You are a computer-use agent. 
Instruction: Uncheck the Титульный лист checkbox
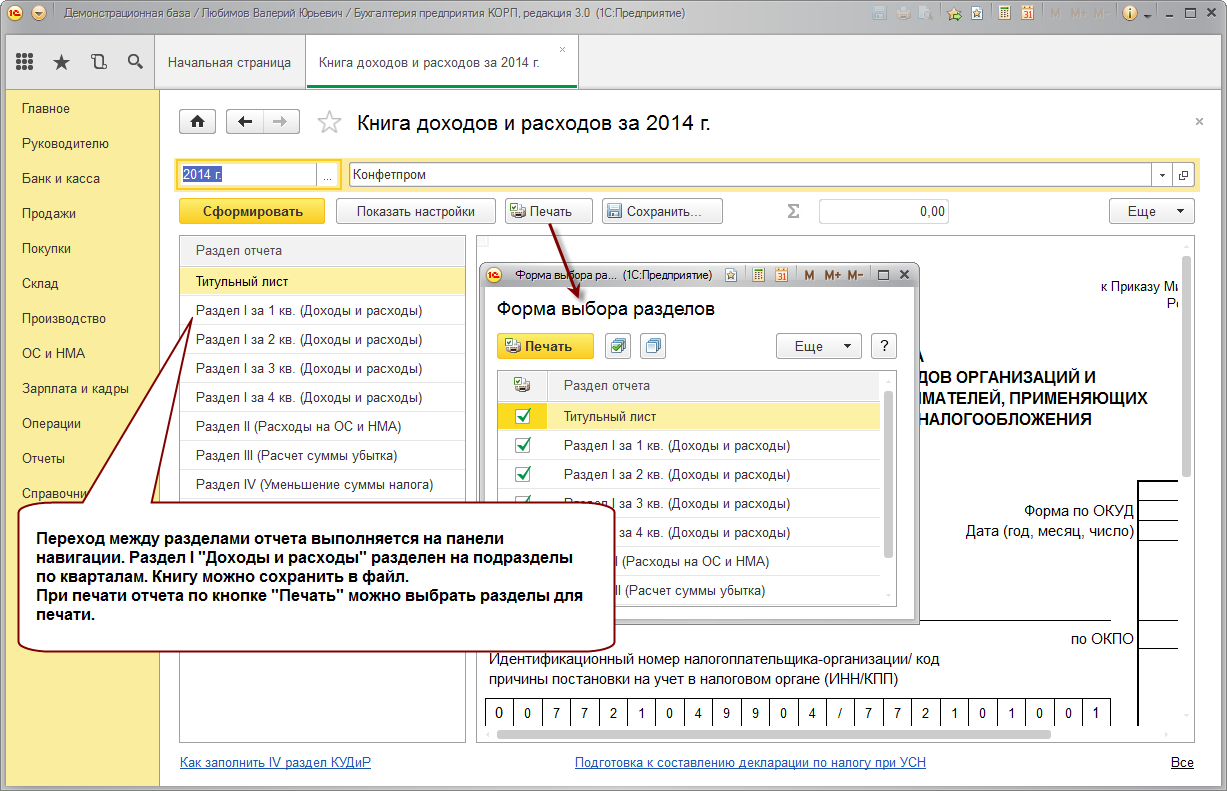coord(522,416)
